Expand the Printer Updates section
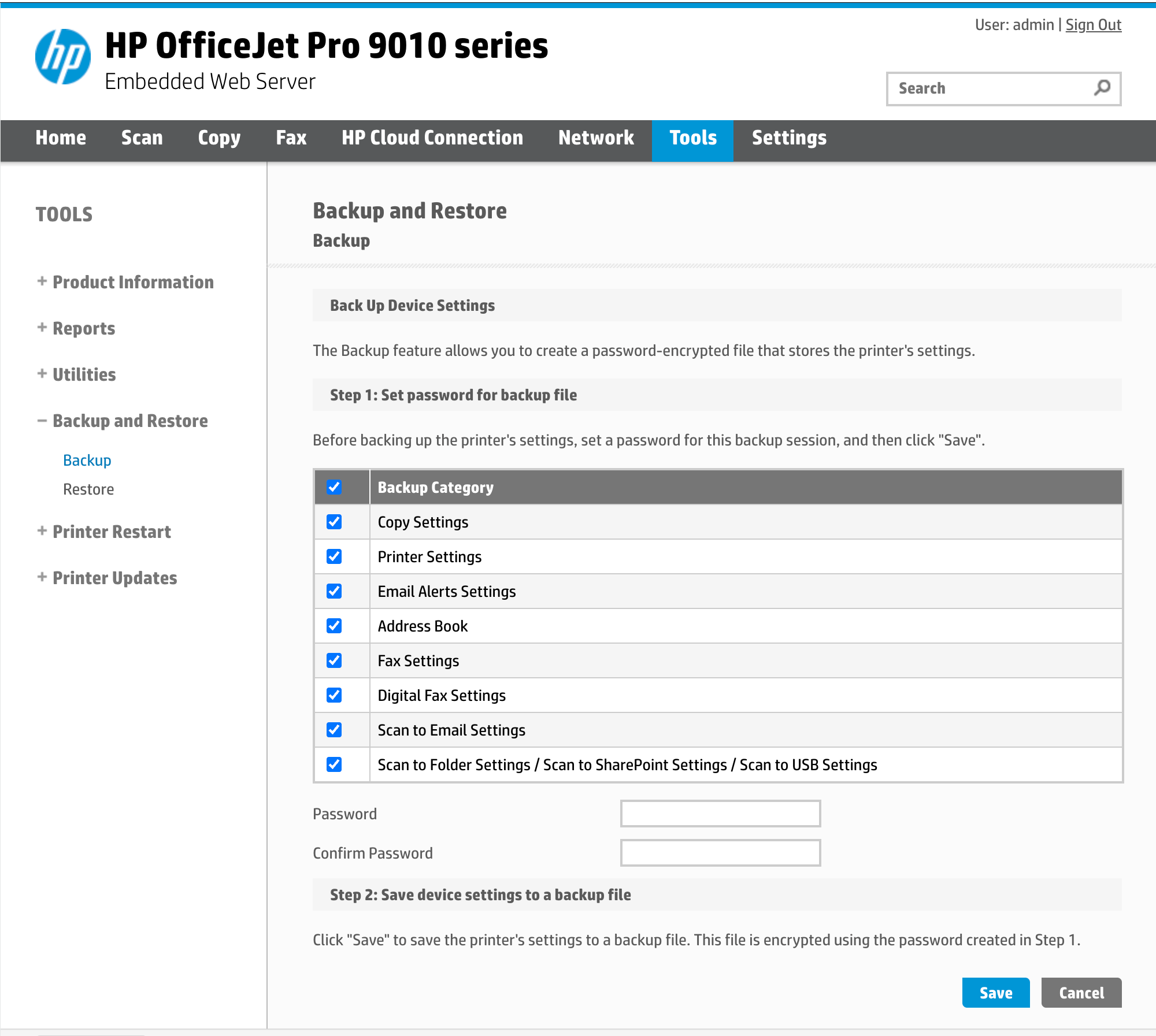Viewport: 1156px width, 1036px height. (x=107, y=578)
